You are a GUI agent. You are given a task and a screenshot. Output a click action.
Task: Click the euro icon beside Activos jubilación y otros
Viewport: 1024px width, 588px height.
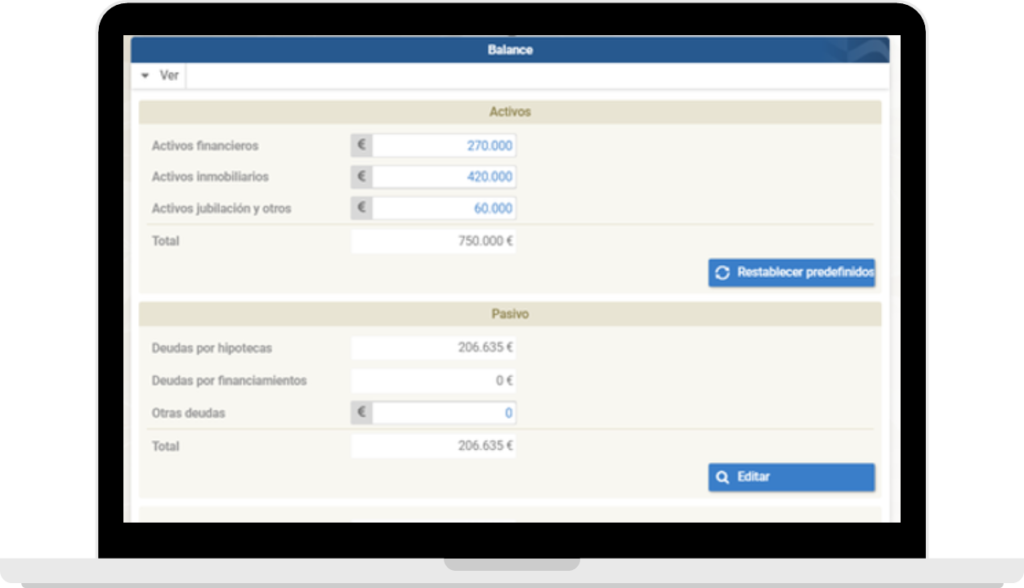tap(362, 208)
